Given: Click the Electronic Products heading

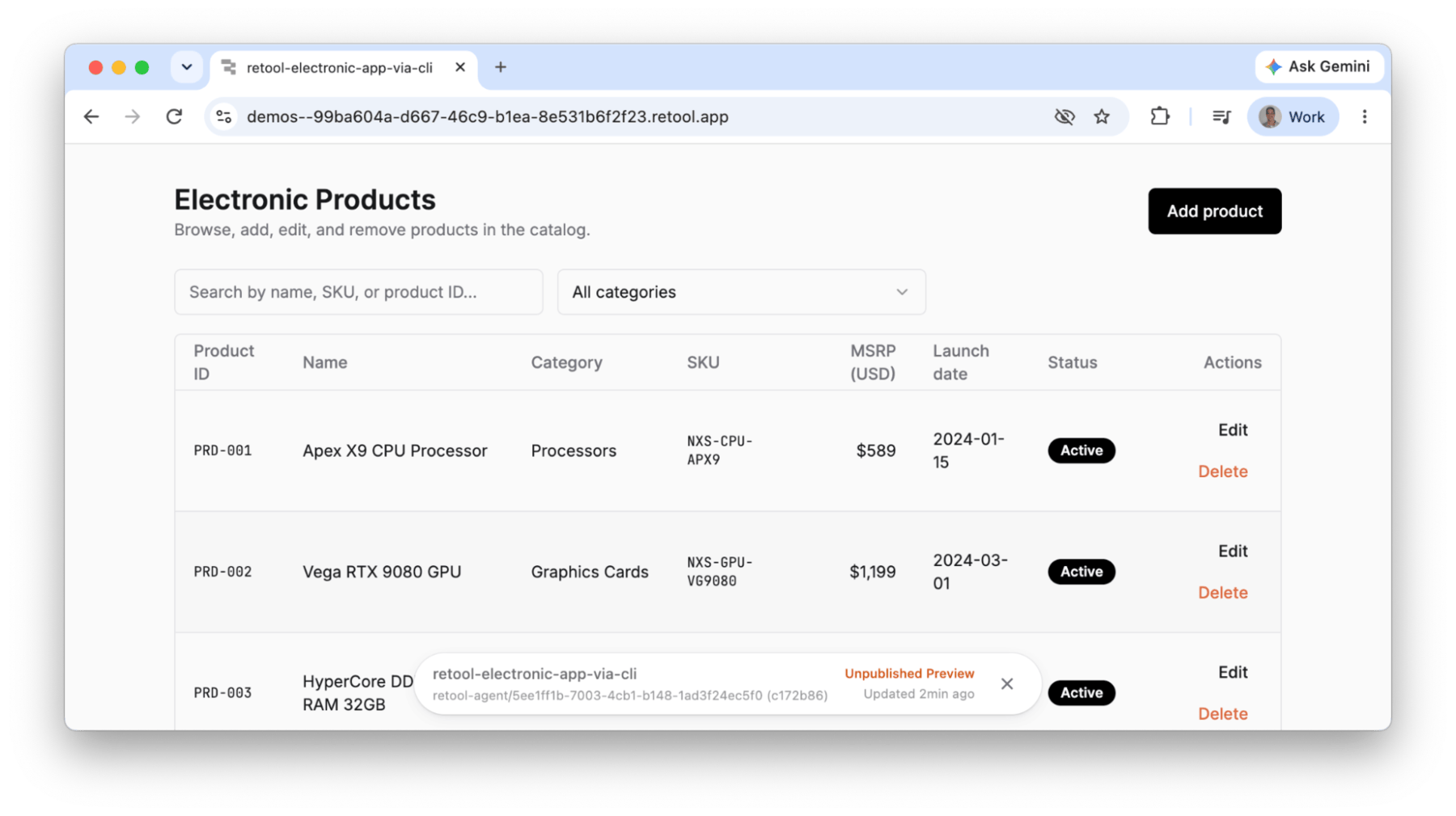Looking at the screenshot, I should [305, 200].
